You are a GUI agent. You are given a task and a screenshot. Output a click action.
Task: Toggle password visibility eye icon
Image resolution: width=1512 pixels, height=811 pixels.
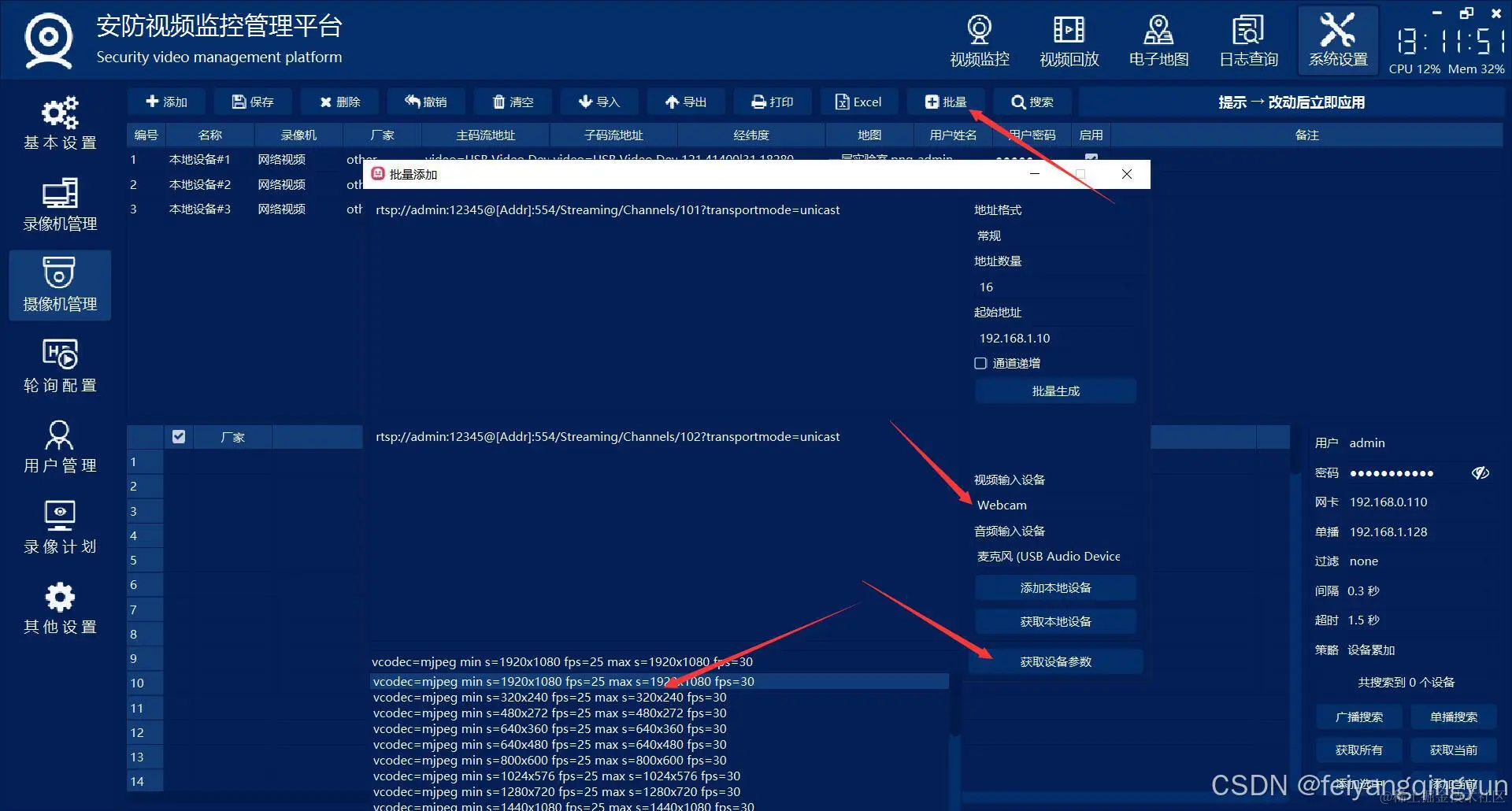pos(1480,472)
